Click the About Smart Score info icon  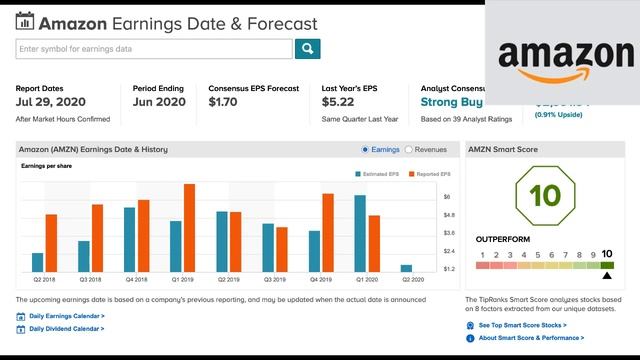pos(470,338)
